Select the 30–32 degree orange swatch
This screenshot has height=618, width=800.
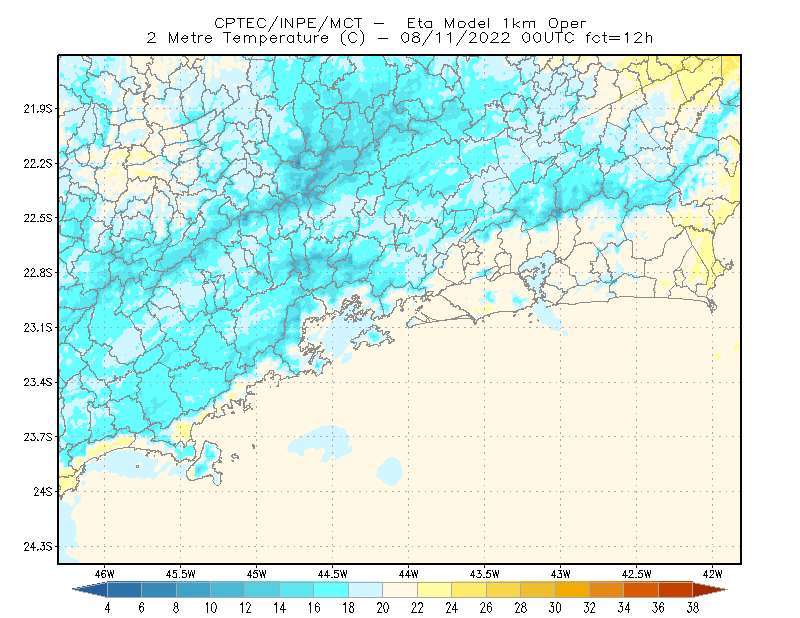click(x=572, y=590)
